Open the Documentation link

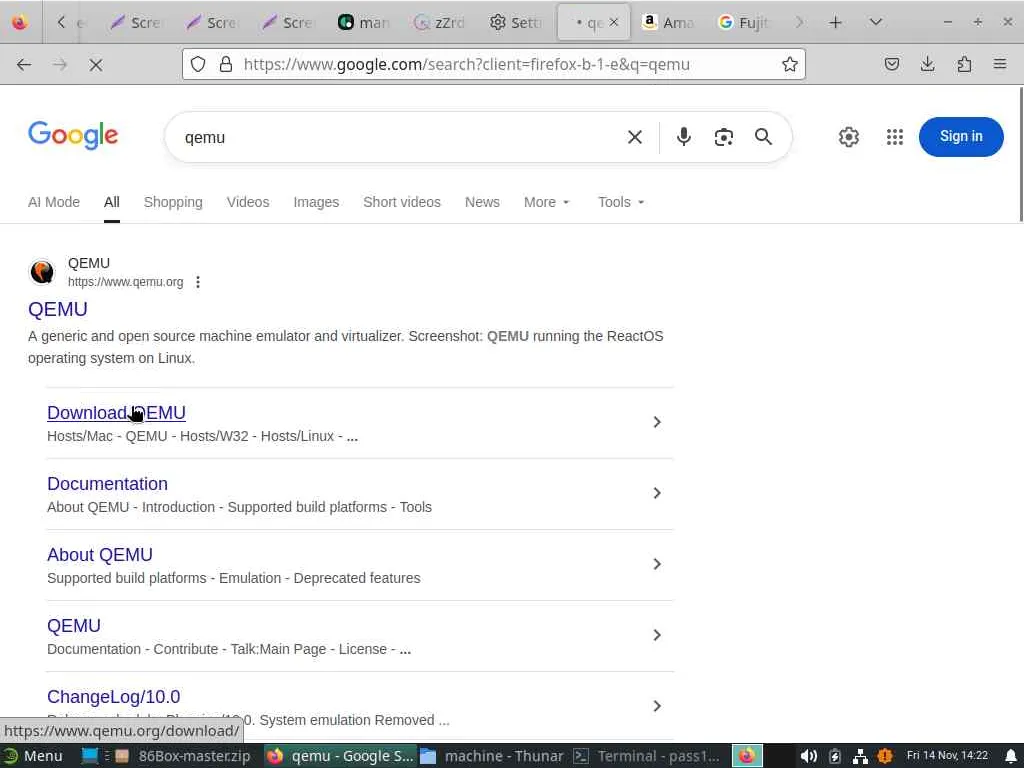(x=107, y=484)
